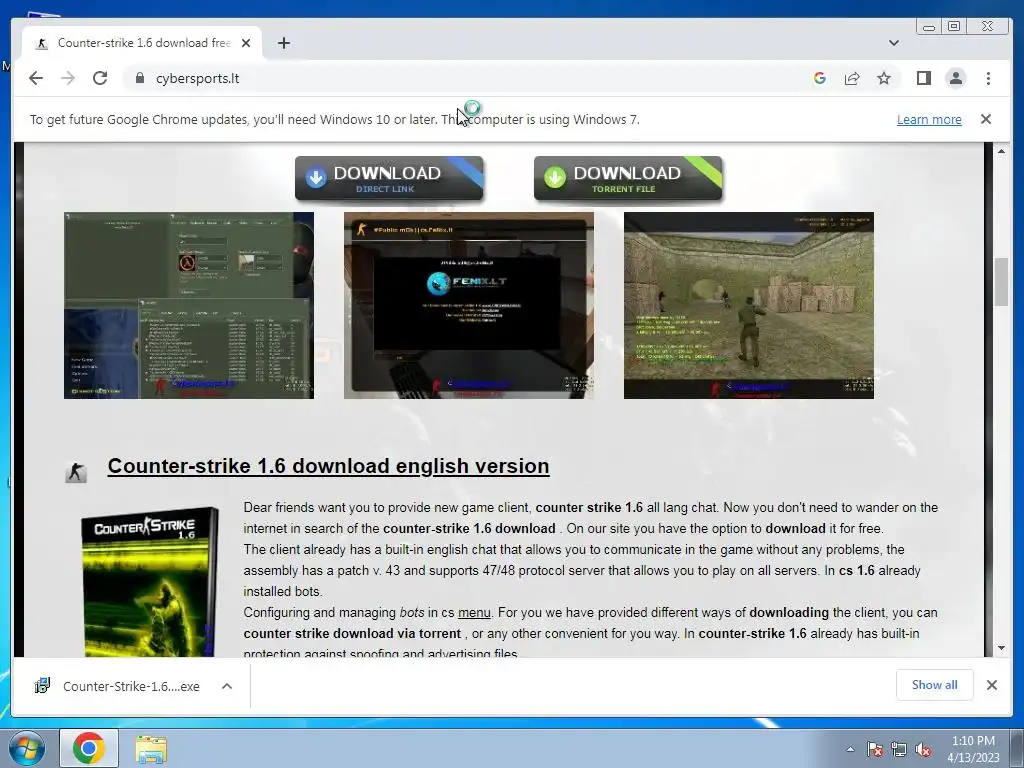Click Download Direct Link button

click(x=389, y=178)
